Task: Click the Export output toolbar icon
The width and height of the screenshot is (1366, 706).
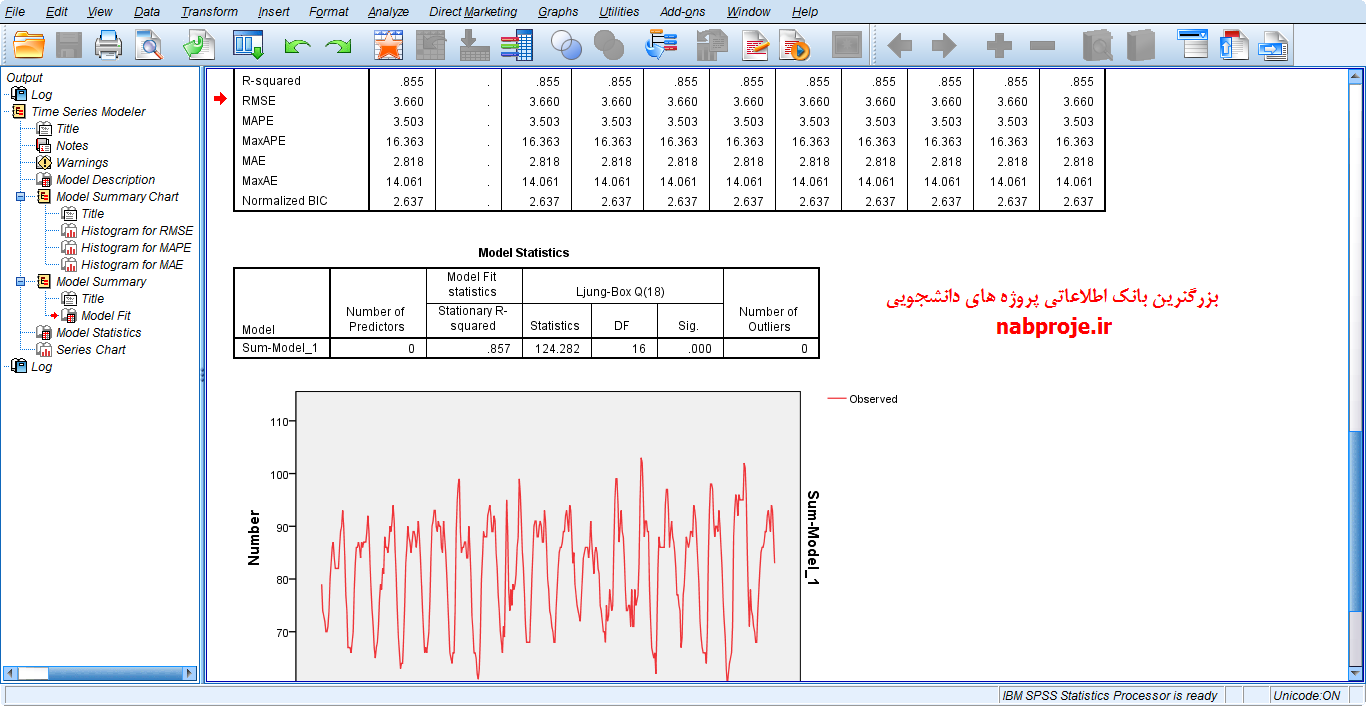Action: (200, 45)
